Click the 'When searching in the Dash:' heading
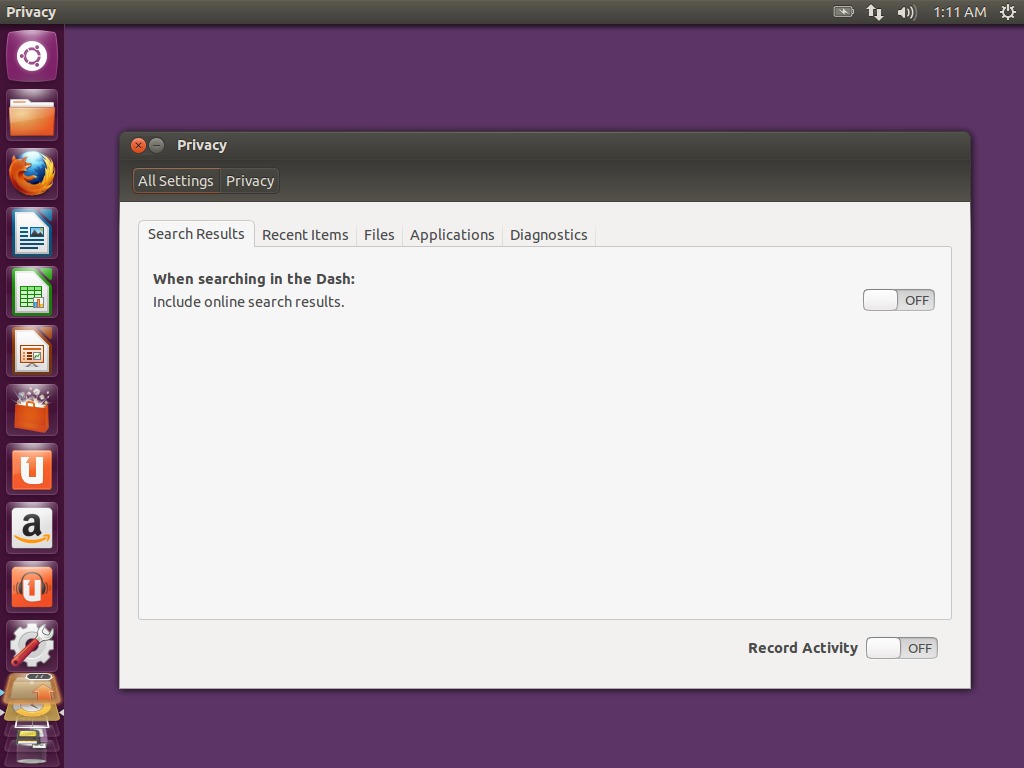 pos(254,279)
